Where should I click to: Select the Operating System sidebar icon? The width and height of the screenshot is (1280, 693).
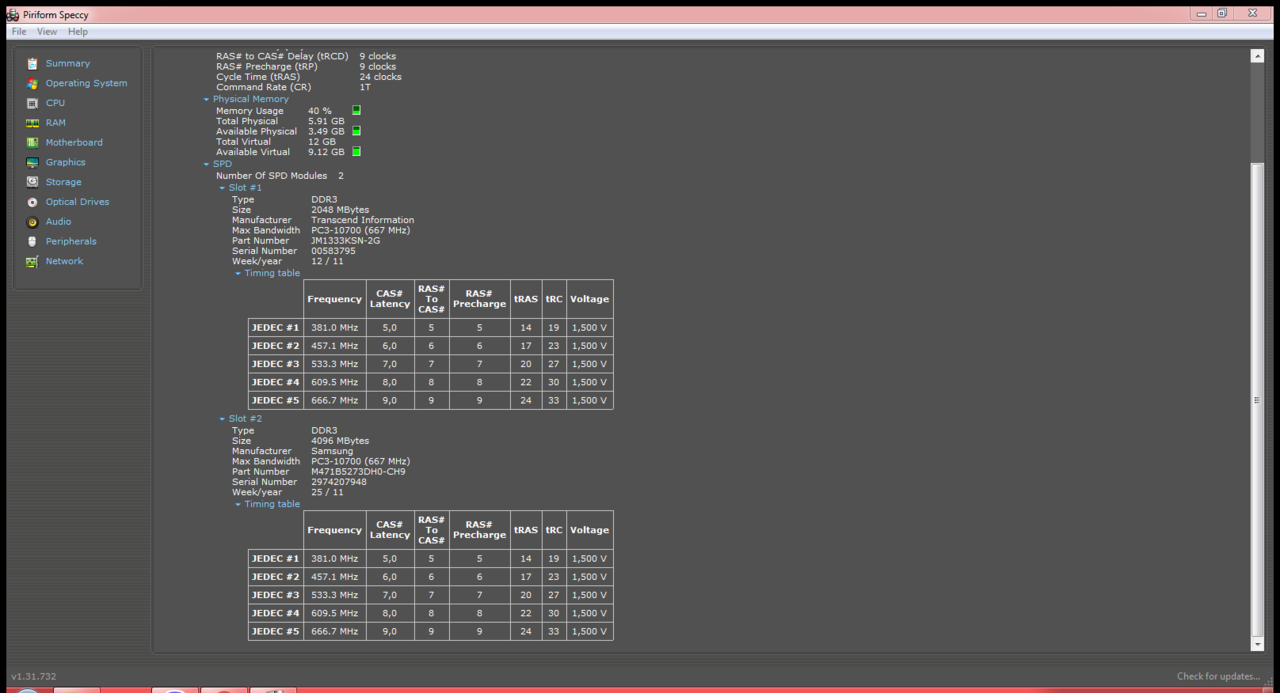click(32, 84)
